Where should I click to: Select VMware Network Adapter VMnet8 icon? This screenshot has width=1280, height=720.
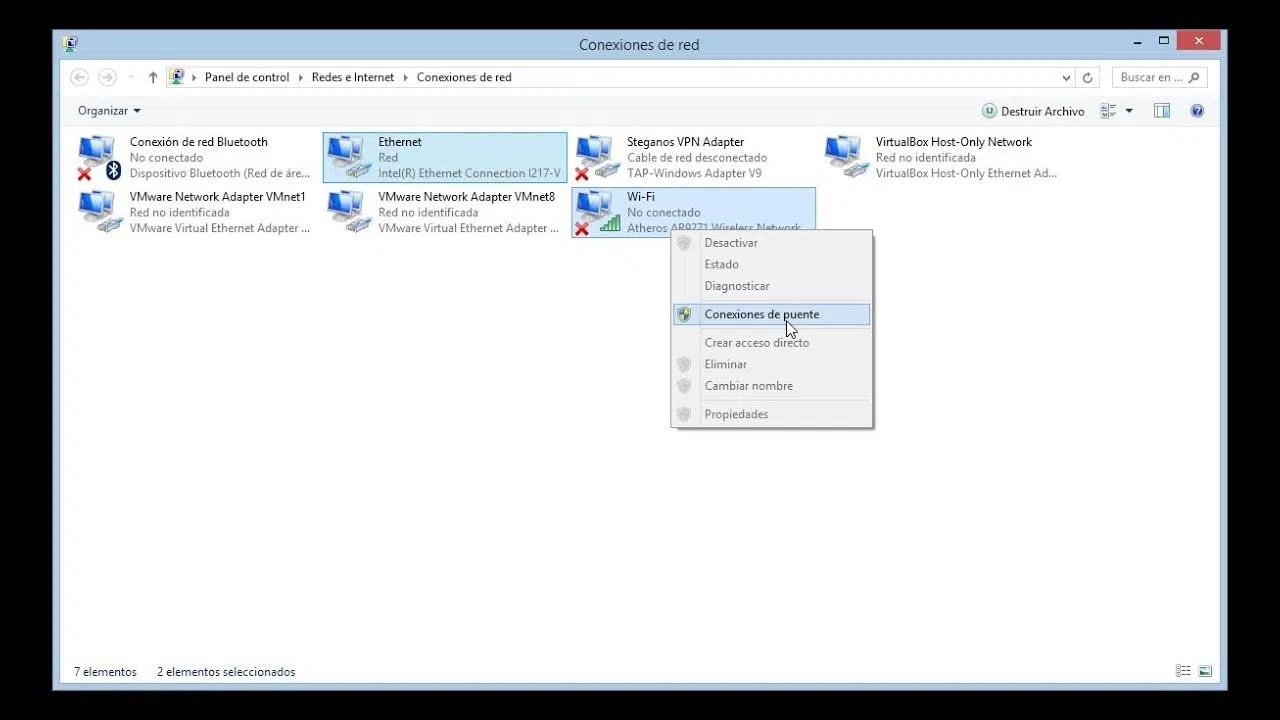point(347,212)
